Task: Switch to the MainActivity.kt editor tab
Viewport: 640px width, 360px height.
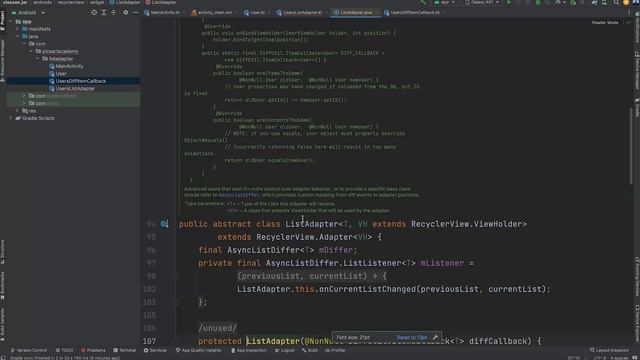Action: click(164, 13)
